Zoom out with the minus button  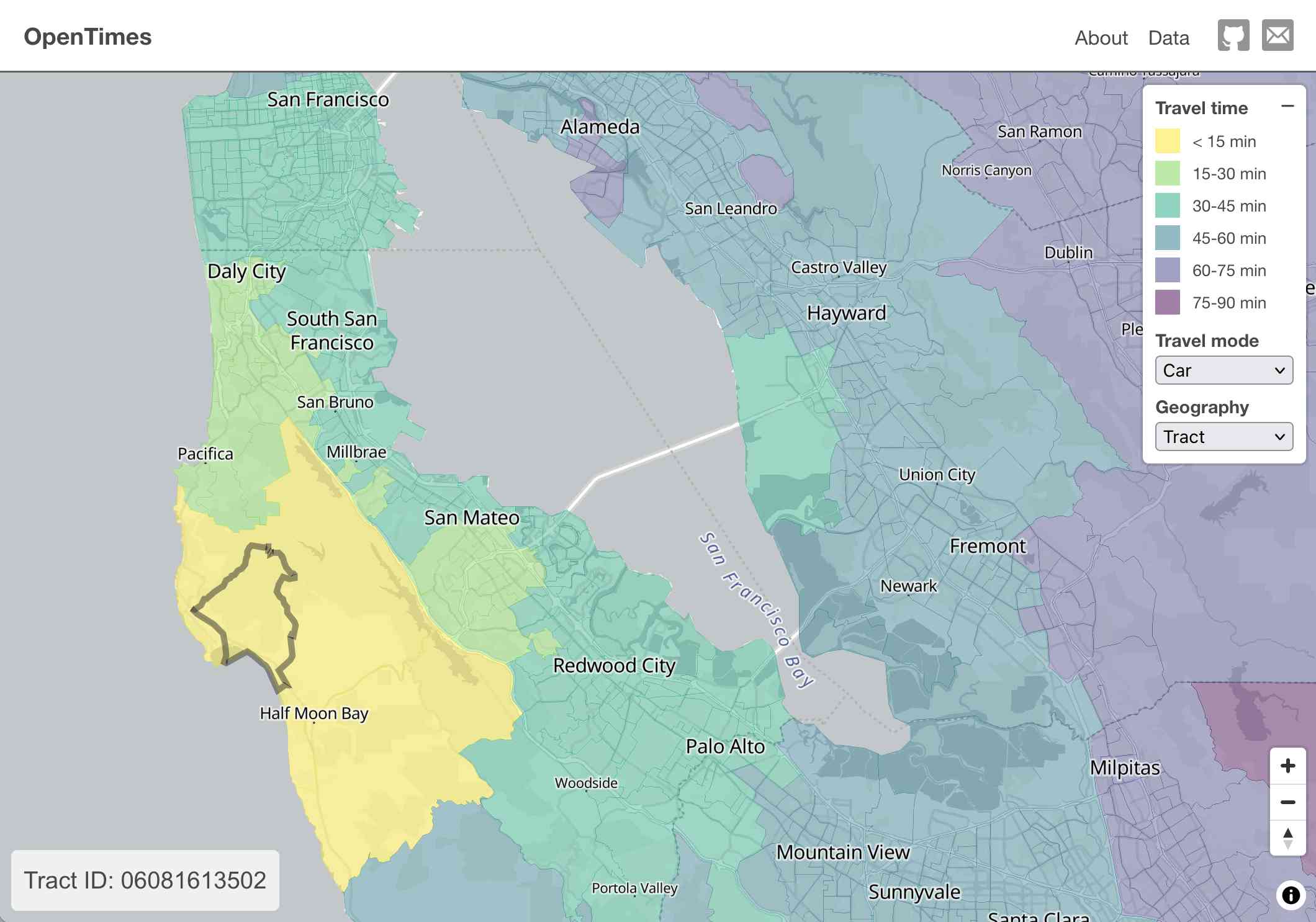pos(1288,802)
